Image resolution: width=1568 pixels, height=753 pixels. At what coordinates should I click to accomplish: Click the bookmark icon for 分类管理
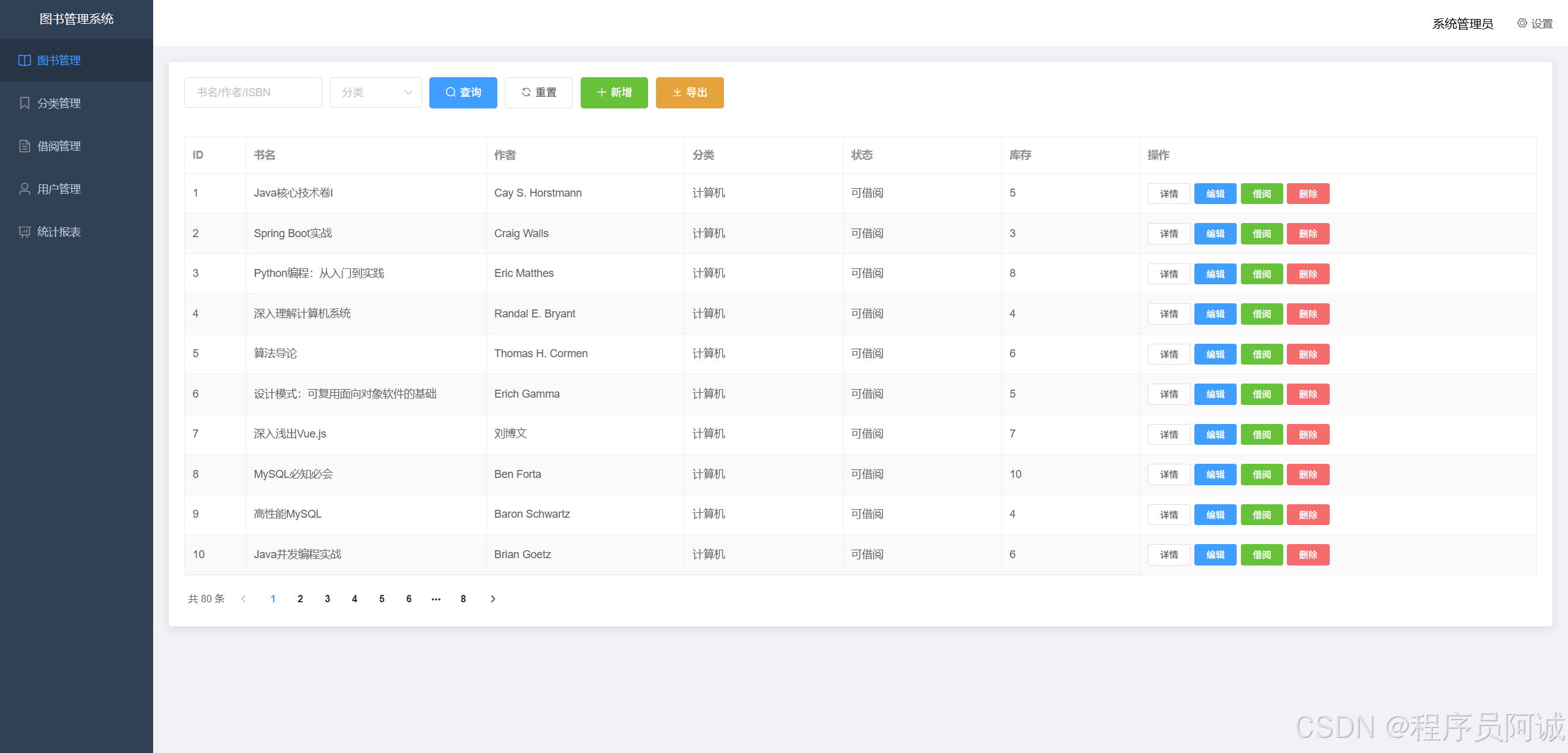click(x=24, y=103)
